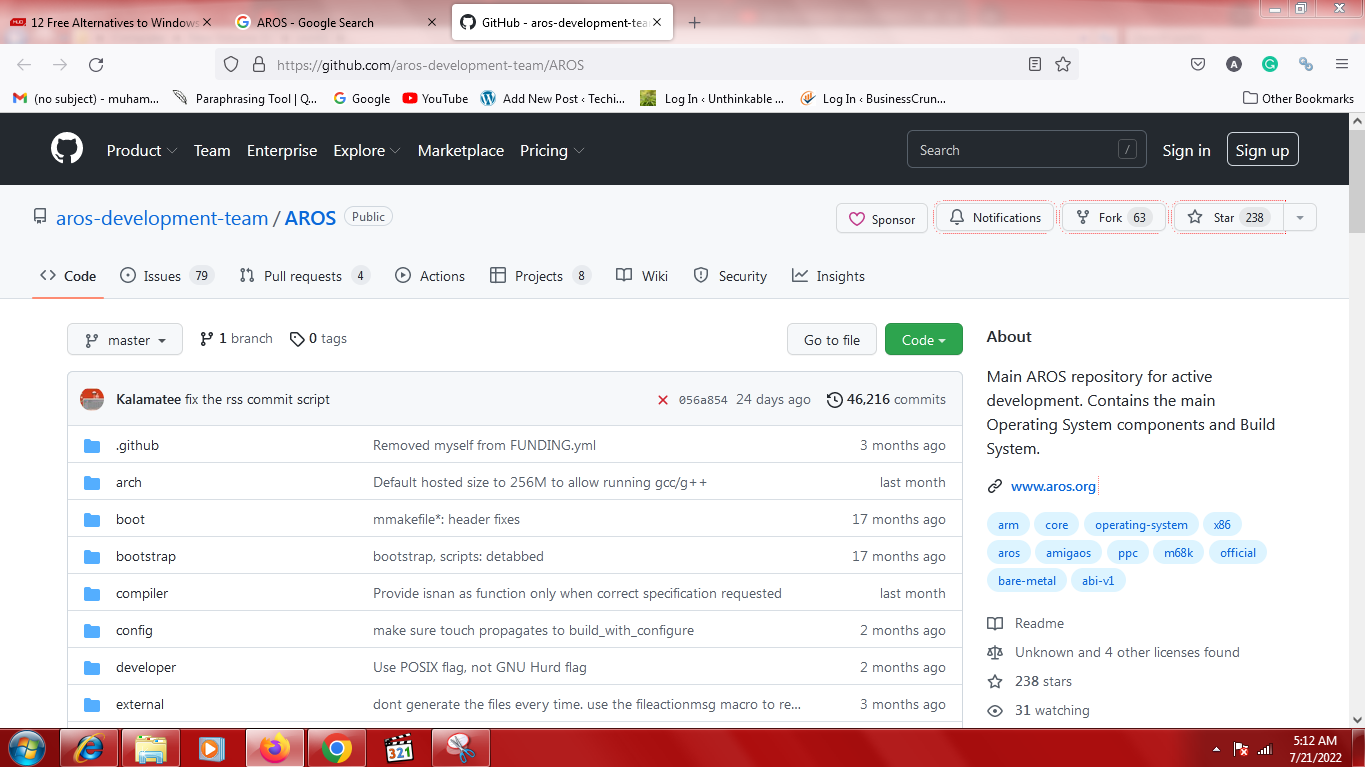The height and width of the screenshot is (767, 1365).
Task: Open Windows Explorer from the taskbar
Action: [x=151, y=748]
